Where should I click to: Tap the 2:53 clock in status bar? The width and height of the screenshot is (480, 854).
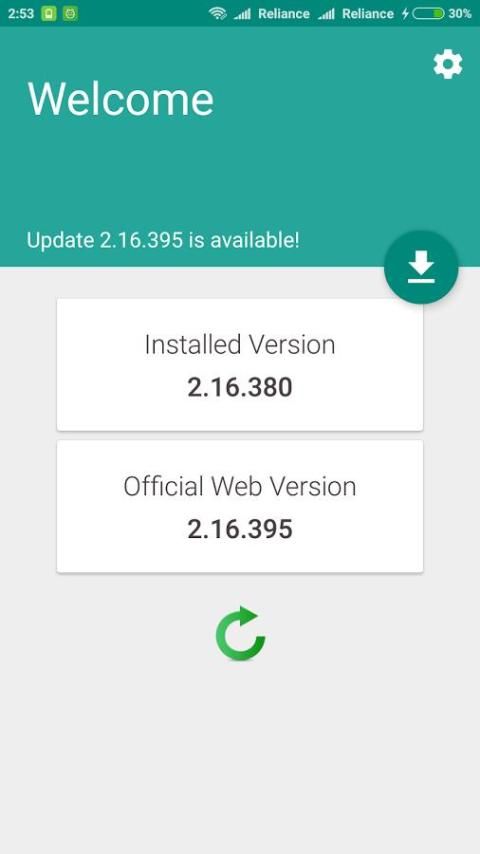coord(21,14)
